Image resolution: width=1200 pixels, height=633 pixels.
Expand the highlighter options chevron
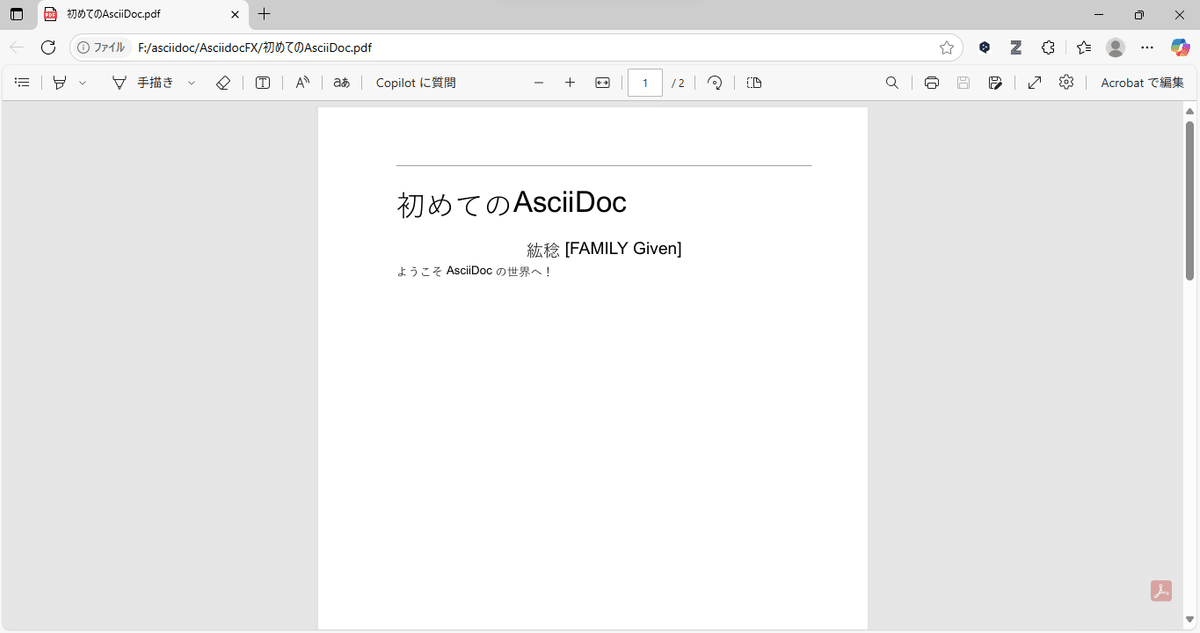pyautogui.click(x=85, y=82)
